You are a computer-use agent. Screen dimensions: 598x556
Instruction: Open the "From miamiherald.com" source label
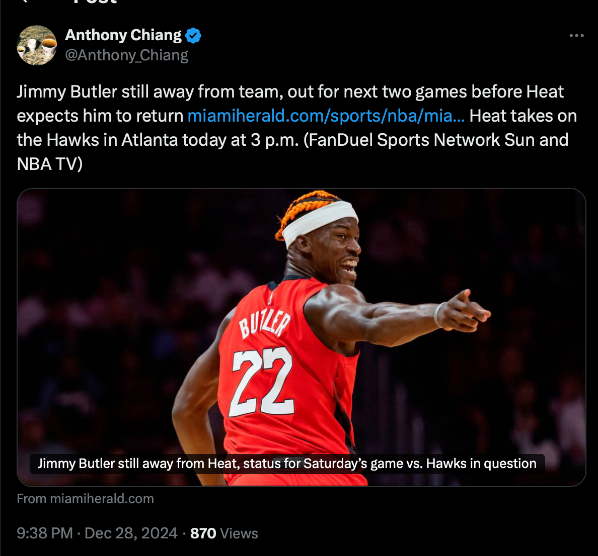pos(85,499)
